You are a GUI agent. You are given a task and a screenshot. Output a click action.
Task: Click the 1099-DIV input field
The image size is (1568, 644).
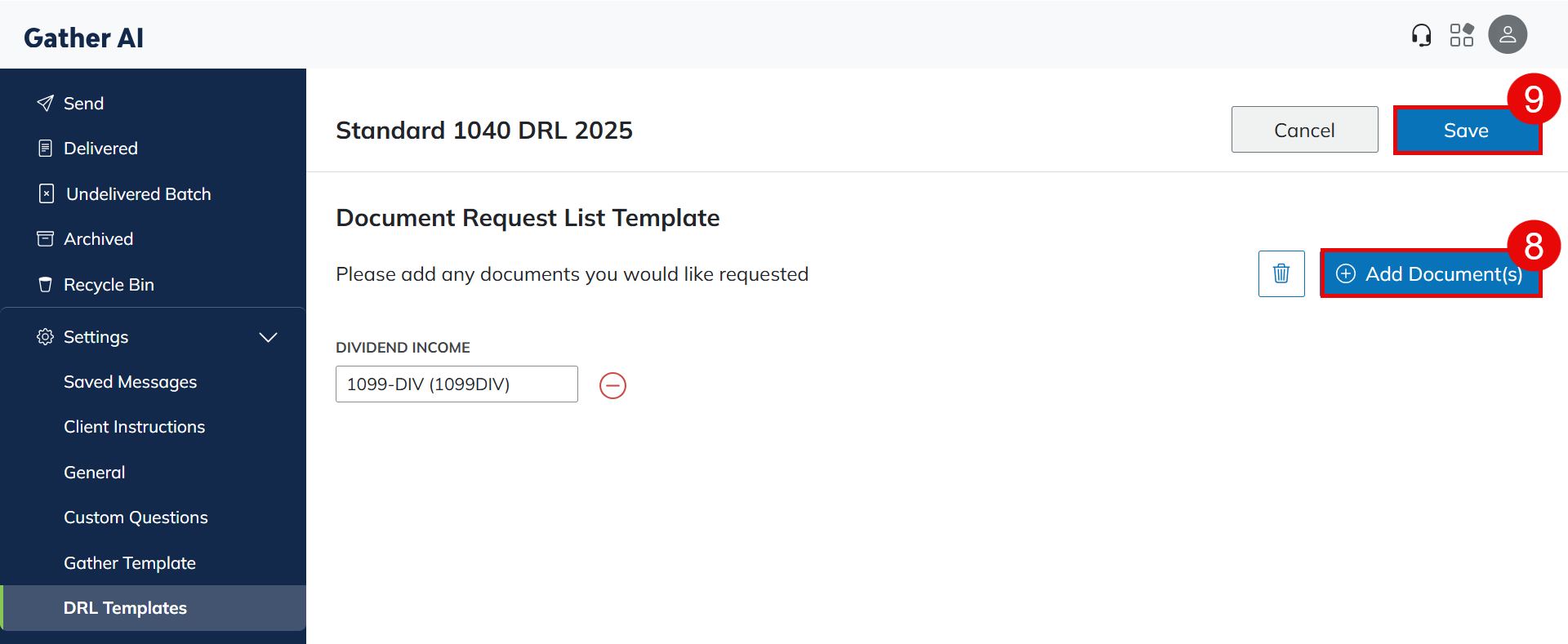point(457,384)
